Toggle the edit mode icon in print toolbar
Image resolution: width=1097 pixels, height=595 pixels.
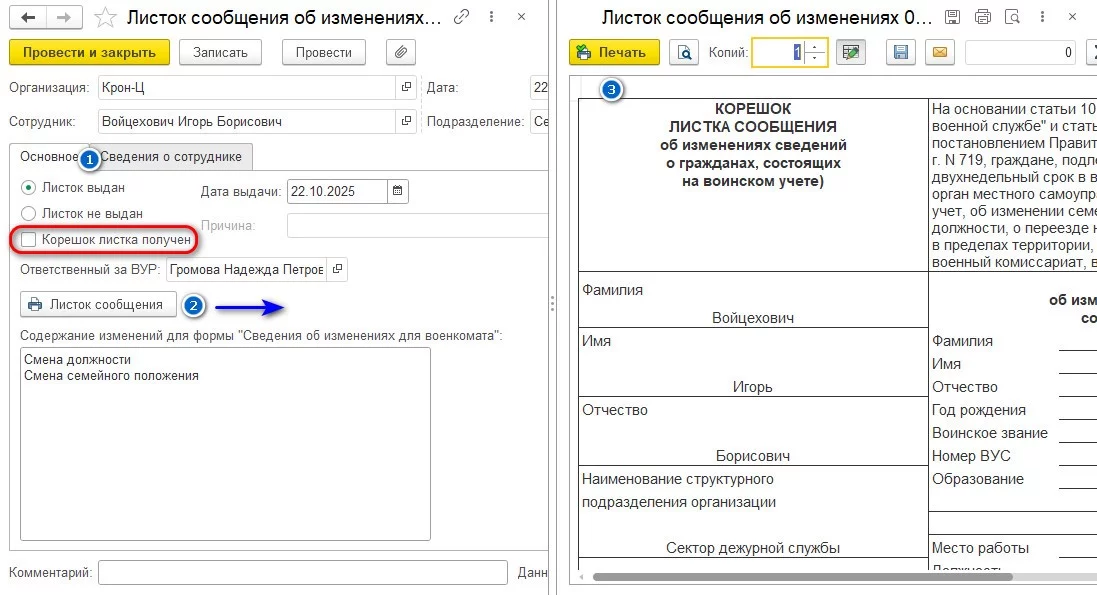851,52
